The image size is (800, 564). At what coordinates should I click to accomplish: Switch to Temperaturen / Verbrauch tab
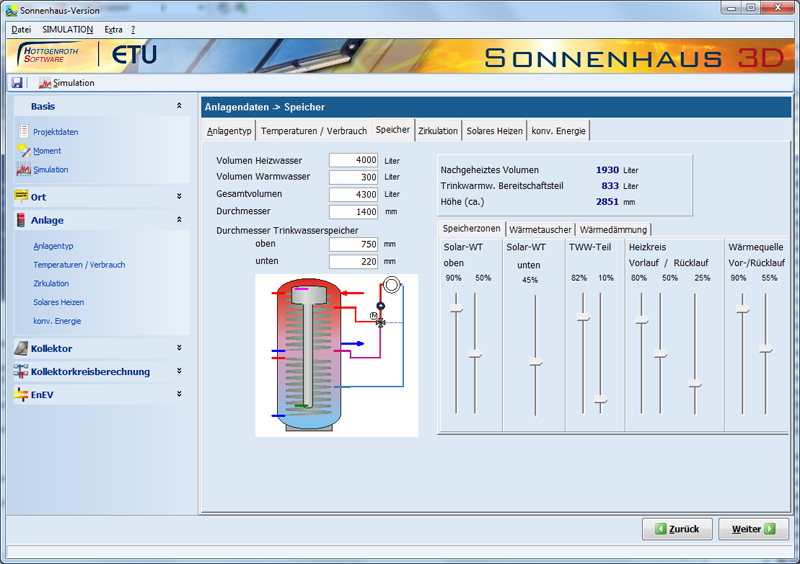[x=314, y=131]
